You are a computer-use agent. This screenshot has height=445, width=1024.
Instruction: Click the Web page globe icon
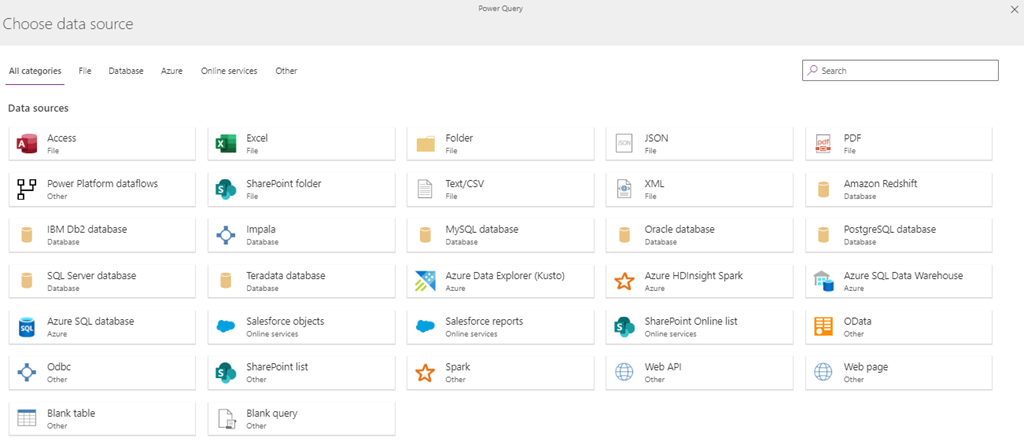pos(824,372)
